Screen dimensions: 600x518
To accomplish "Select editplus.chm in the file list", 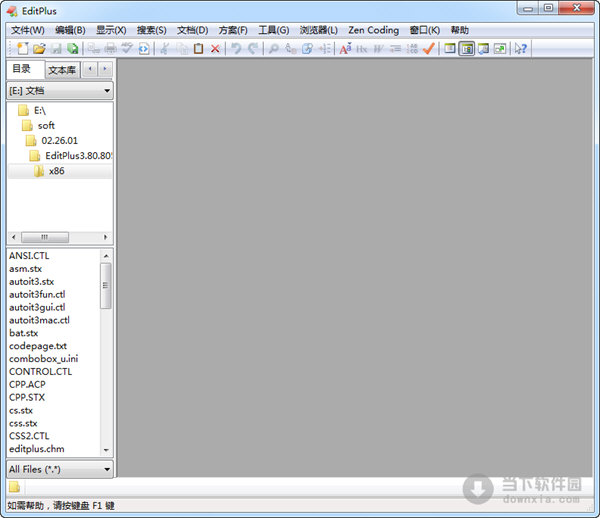I will tap(37, 449).
